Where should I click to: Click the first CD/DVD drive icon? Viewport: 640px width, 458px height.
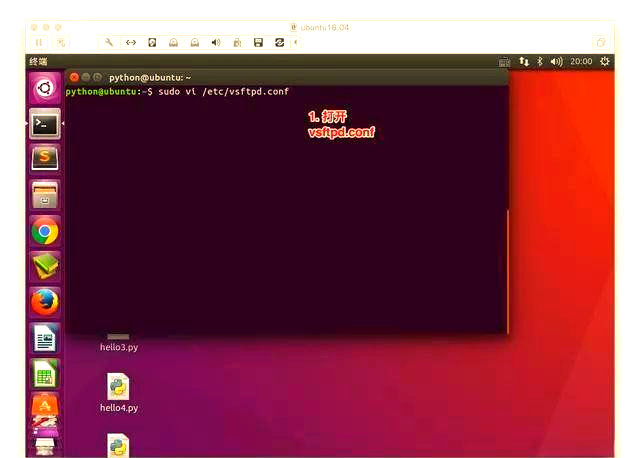tap(173, 42)
